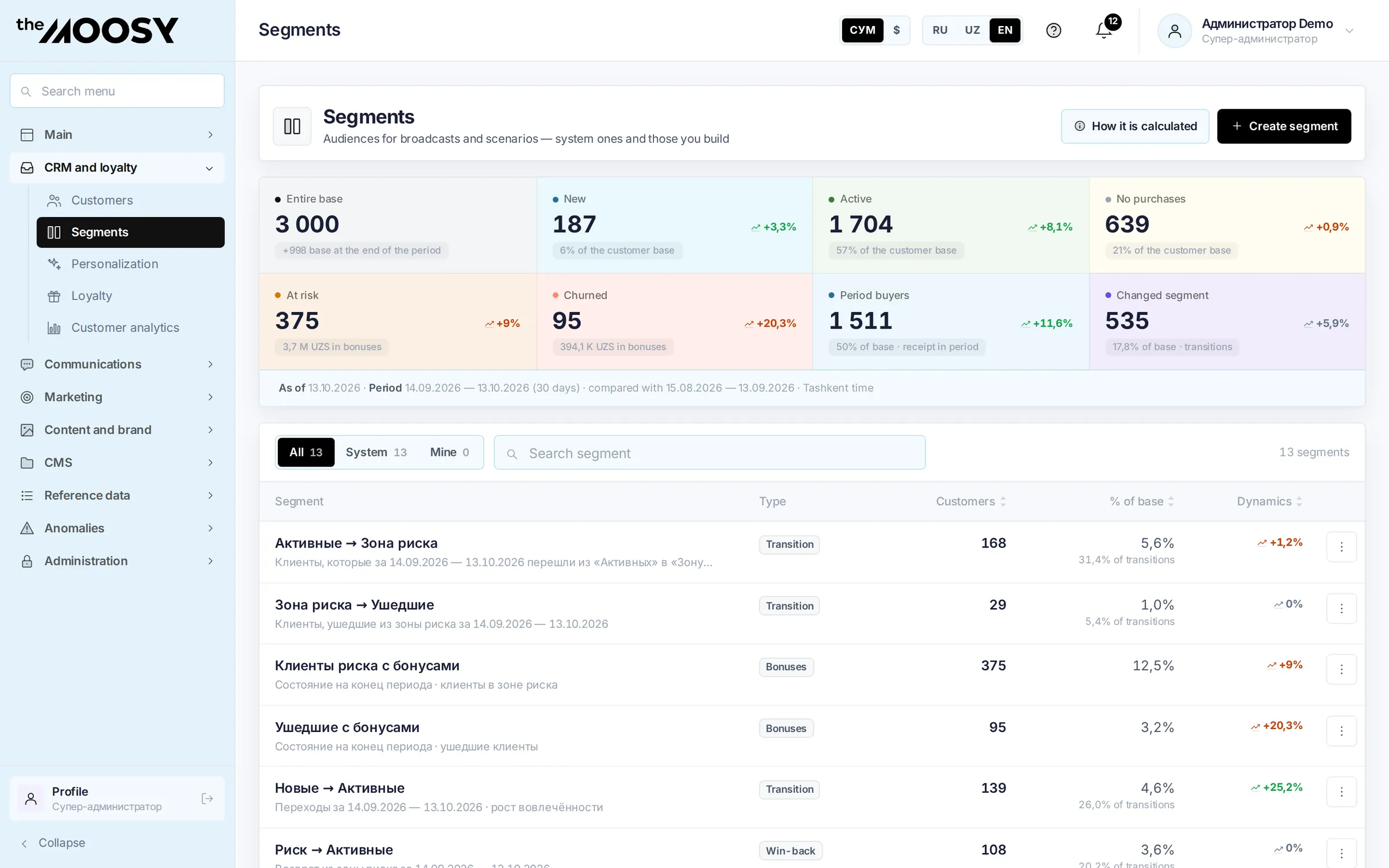Image resolution: width=1389 pixels, height=868 pixels.
Task: Click the Segments page header columns icon
Action: tap(292, 126)
